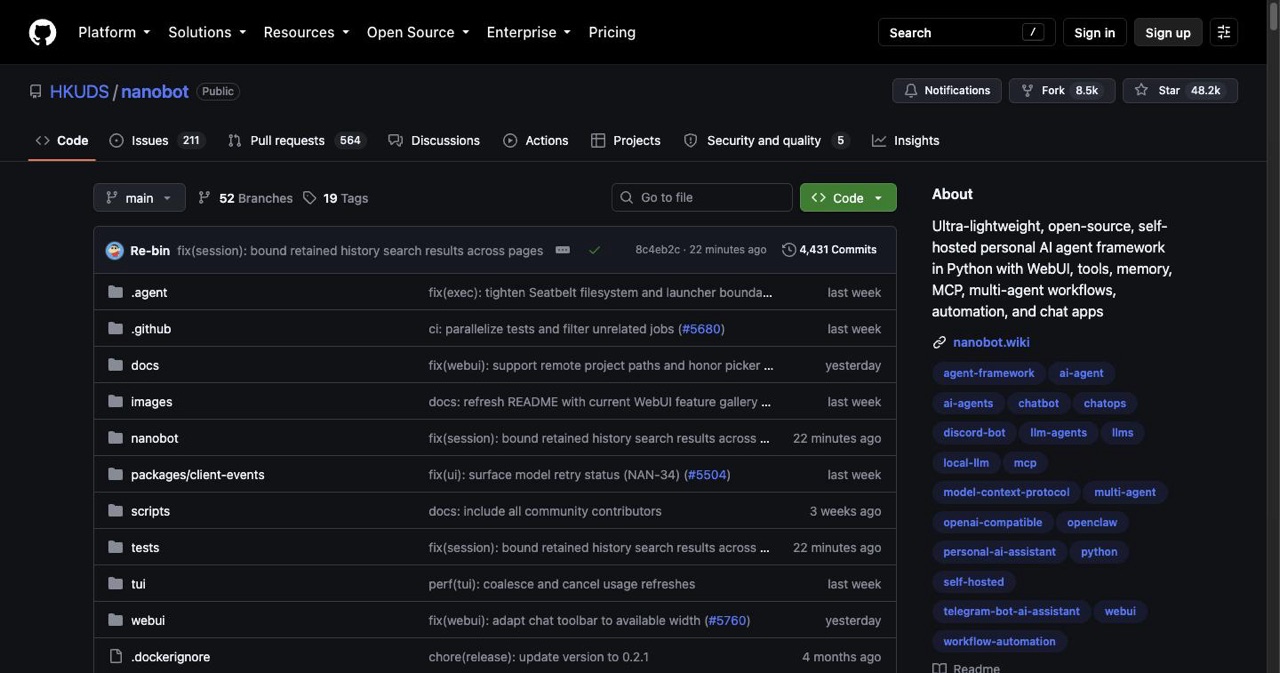Screen dimensions: 1280x673
Task: Open the Solutions dropdown menu
Action: click(207, 32)
